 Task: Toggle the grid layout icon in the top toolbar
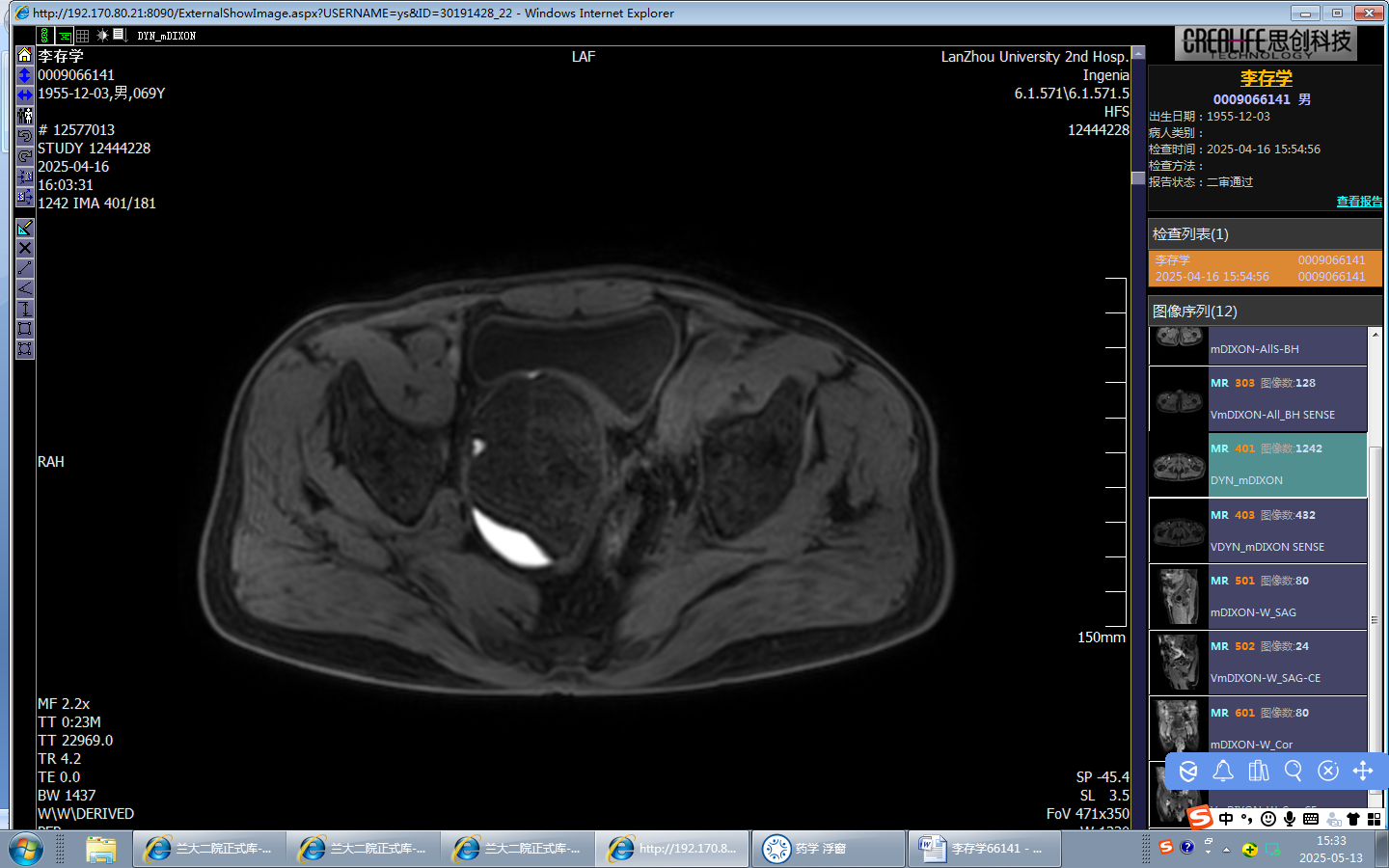83,36
